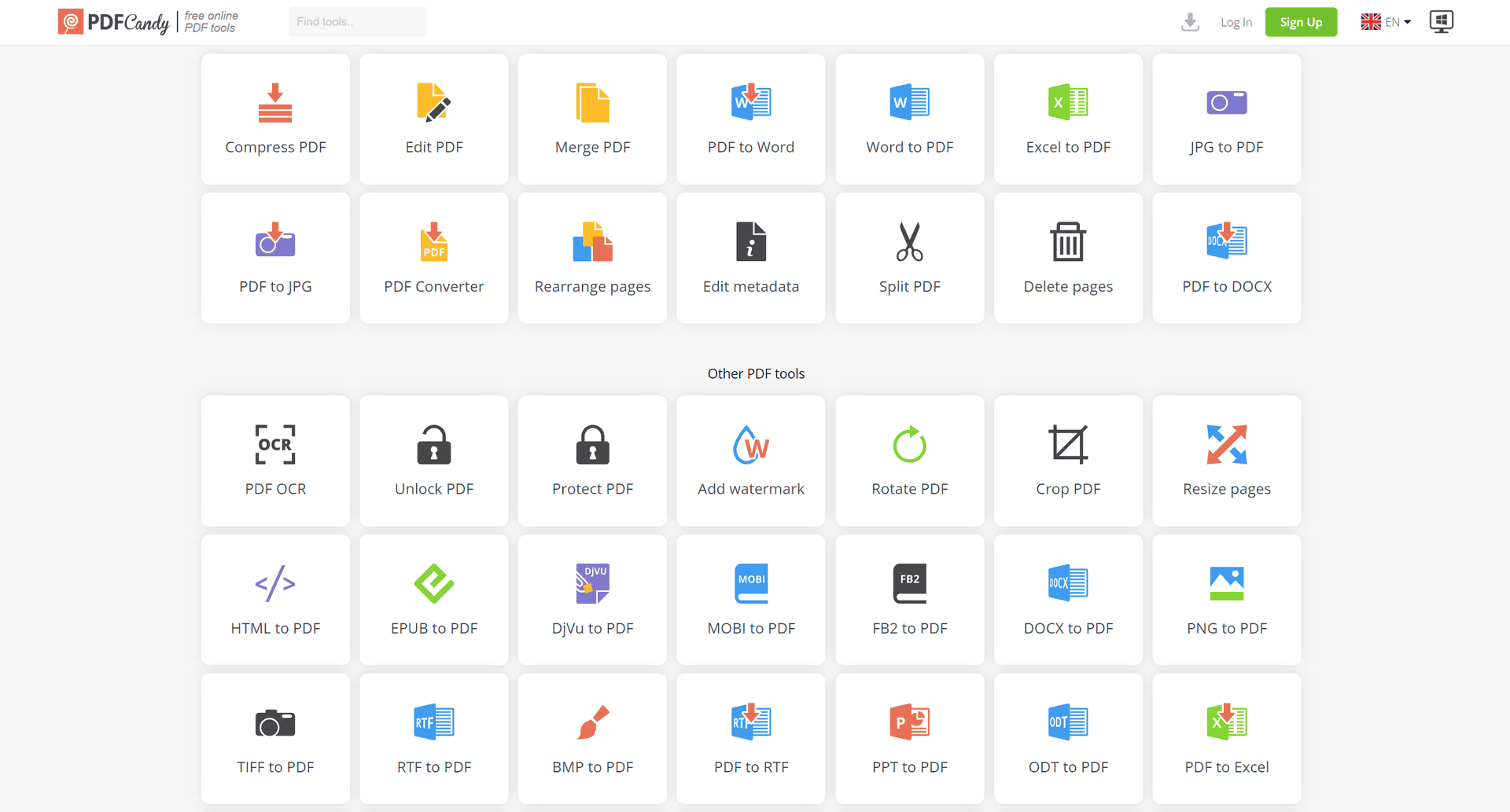The image size is (1510, 812).
Task: Choose the RTF to PDF icon
Action: coord(434,722)
